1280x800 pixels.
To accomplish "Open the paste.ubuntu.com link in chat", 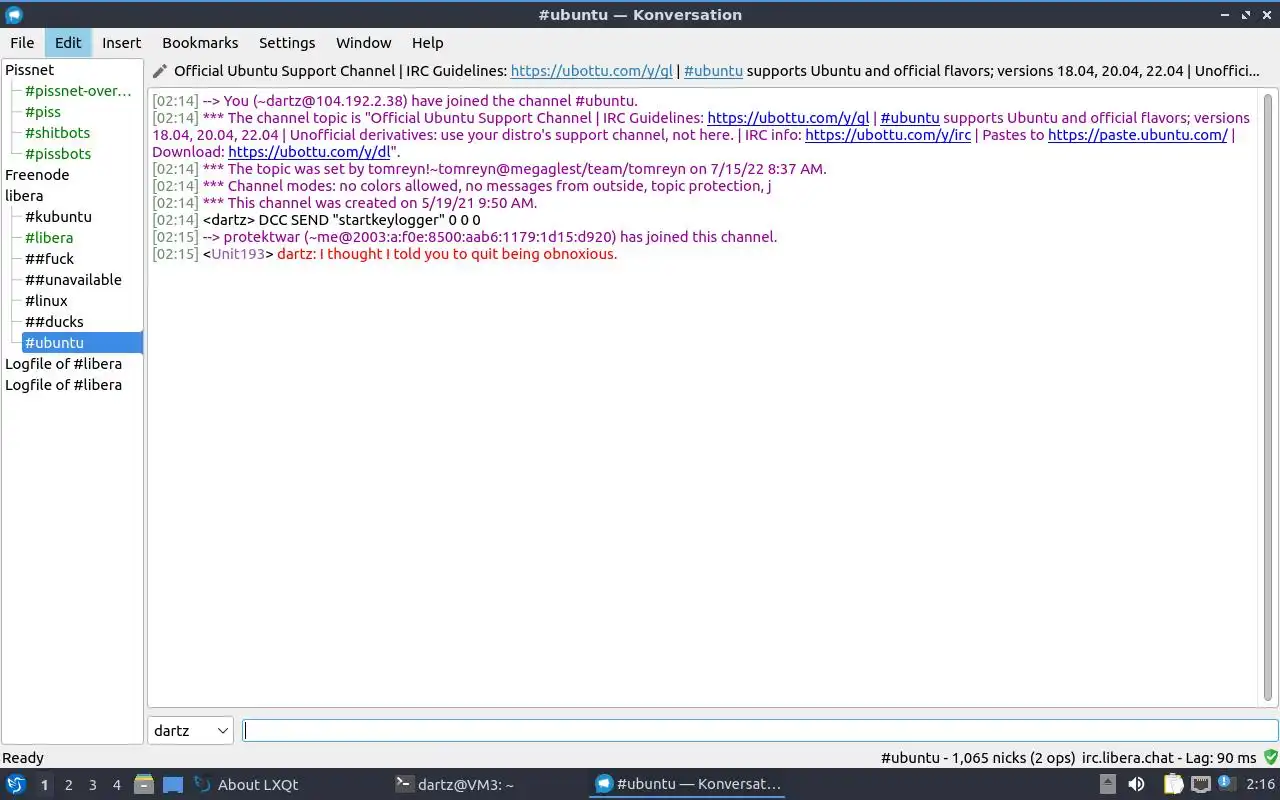I will tap(1138, 135).
